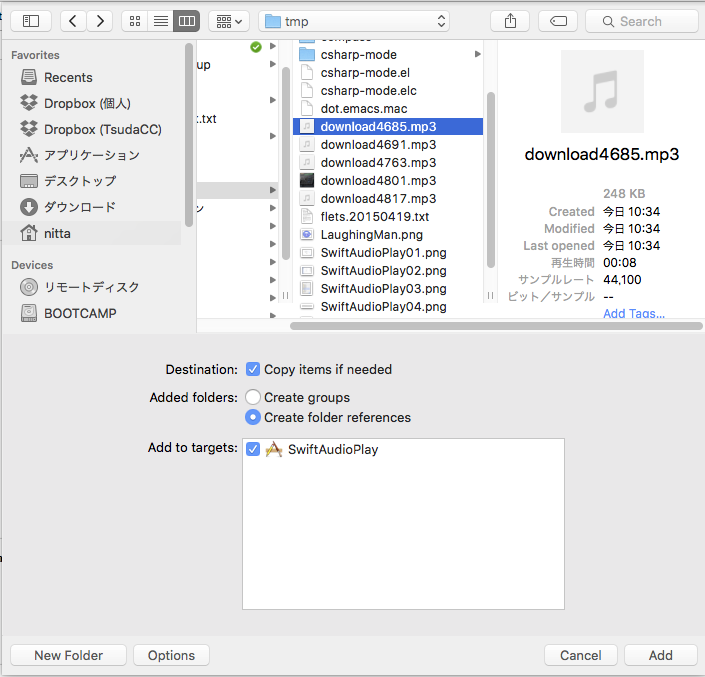Switch to icon view
The image size is (705, 677).
tap(135, 21)
